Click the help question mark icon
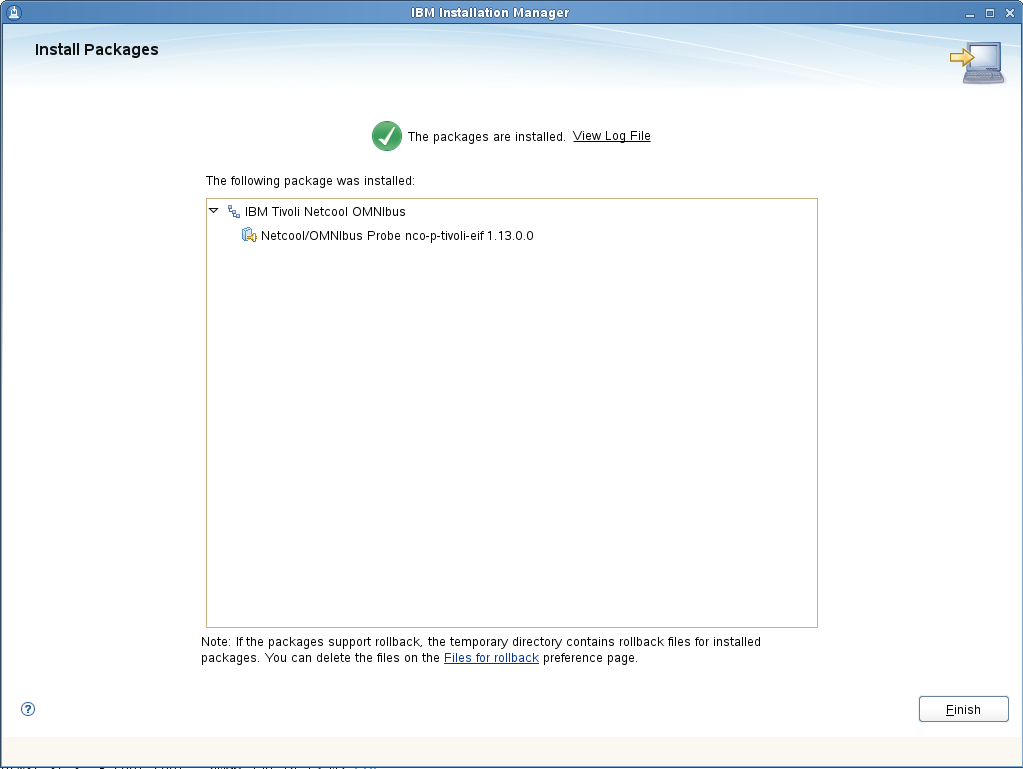The height and width of the screenshot is (769, 1023). pyautogui.click(x=28, y=709)
